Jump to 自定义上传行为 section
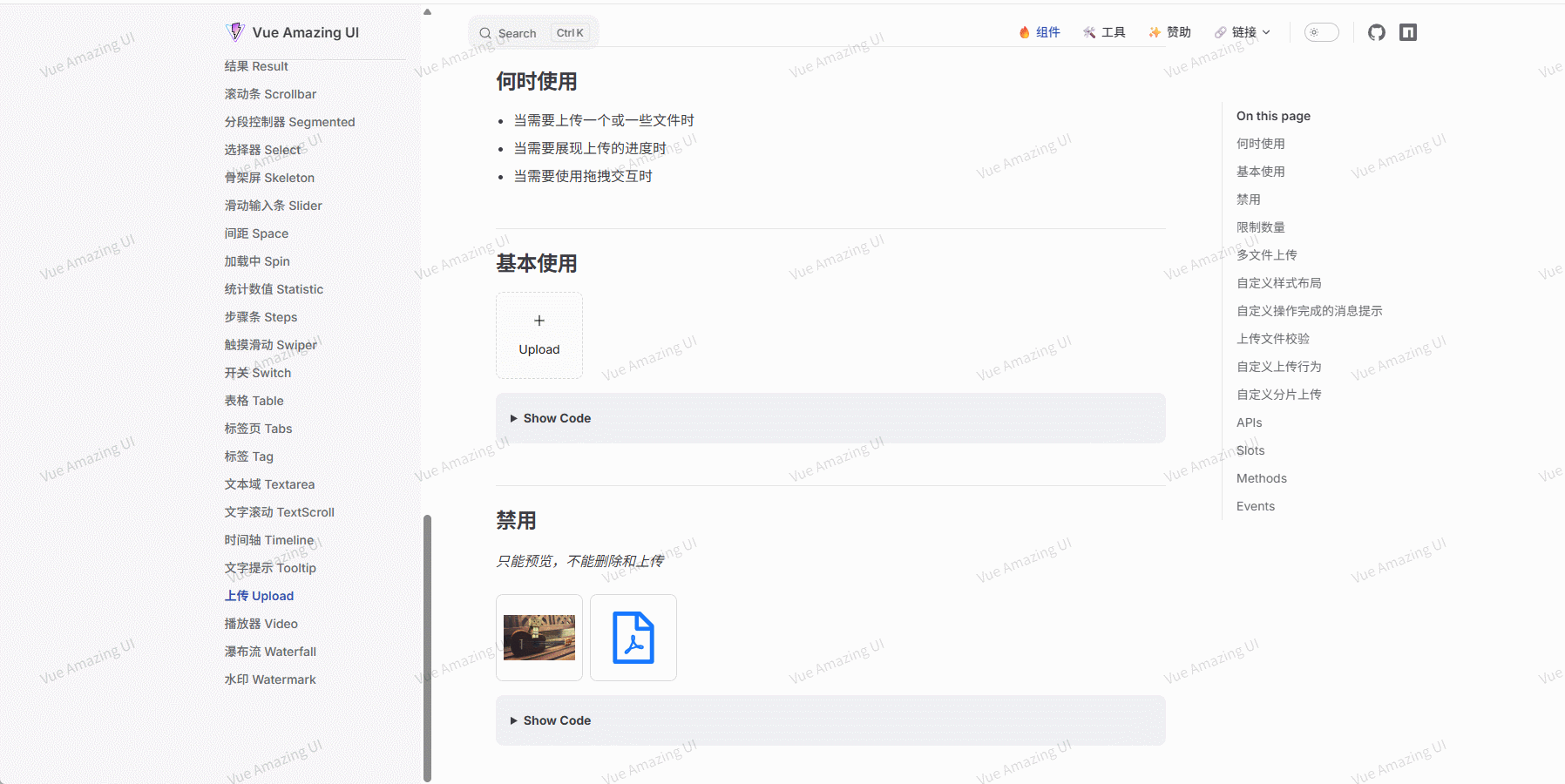Screen dimensions: 1565x784 (1278, 367)
